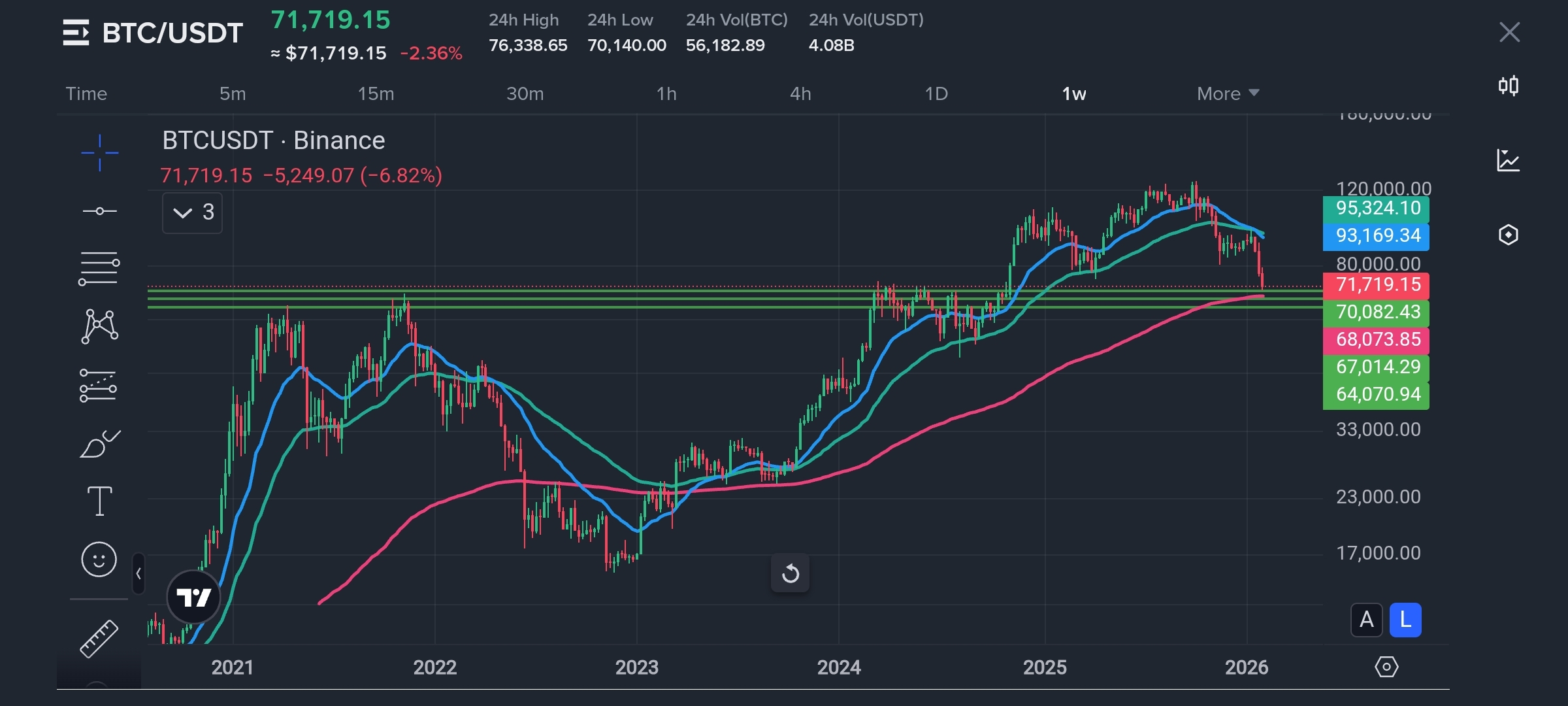Image resolution: width=1568 pixels, height=706 pixels.
Task: Switch to the 1D timeframe tab
Action: [x=936, y=93]
